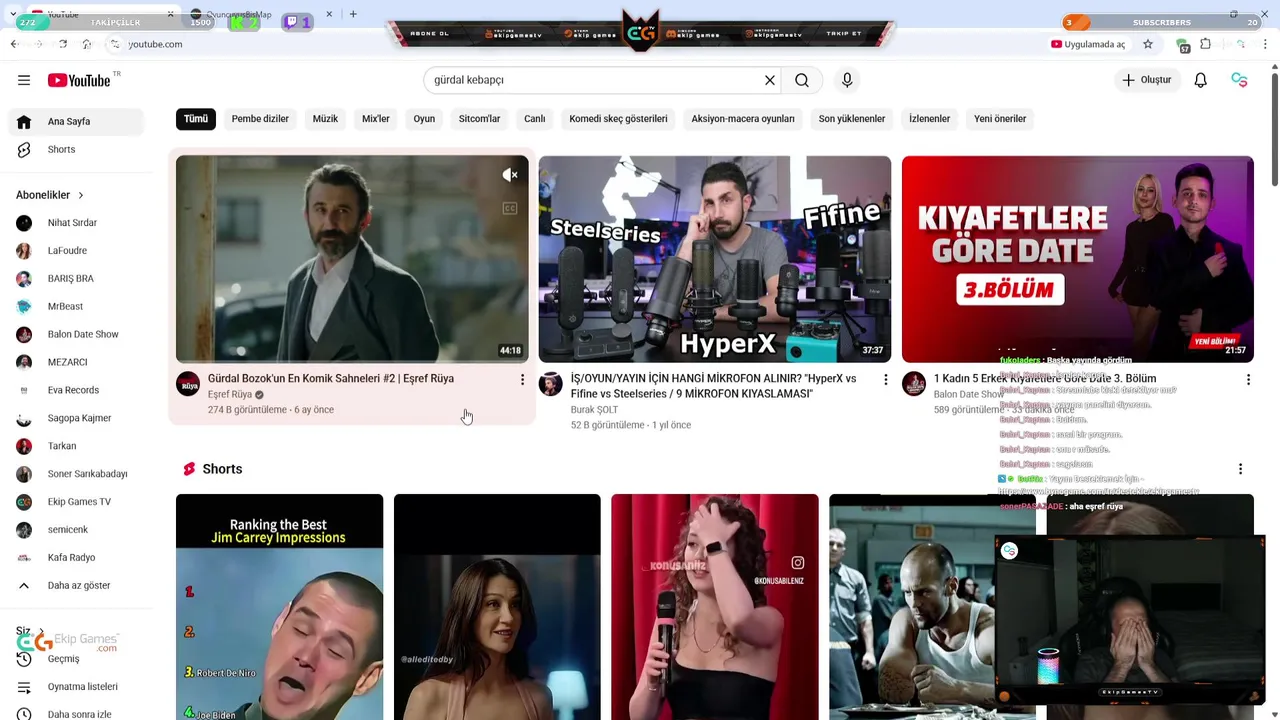Select Aksiyon-macera oyunları chip
Viewport: 1280px width, 720px height.
[x=743, y=119]
